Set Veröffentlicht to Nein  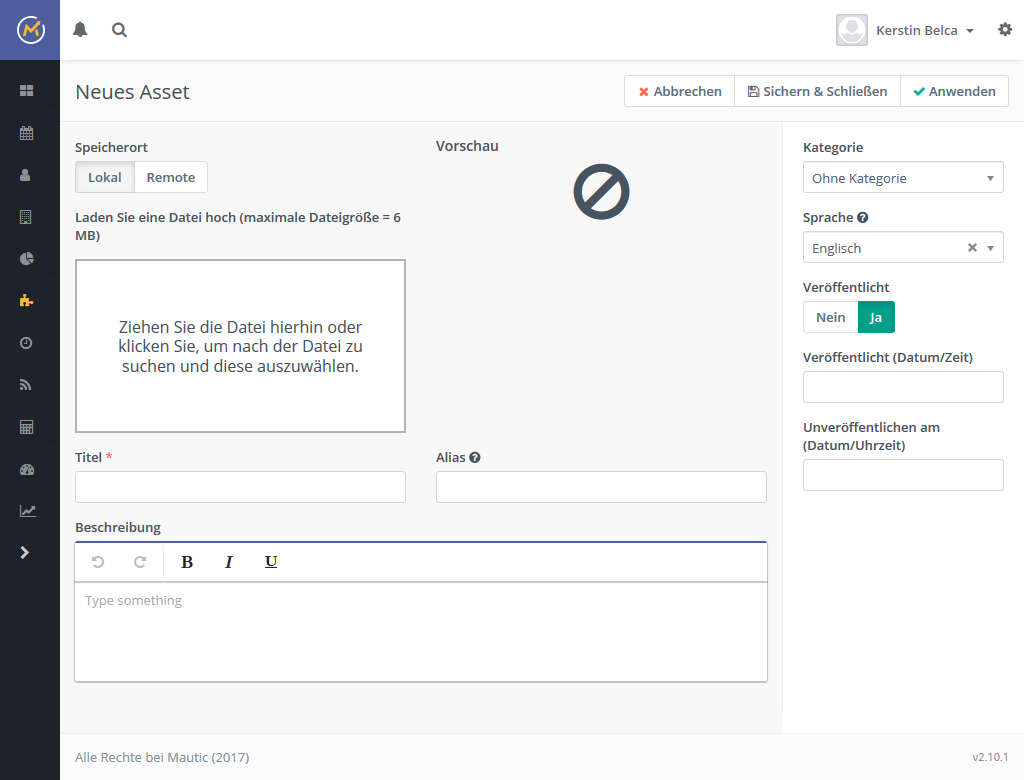point(830,317)
